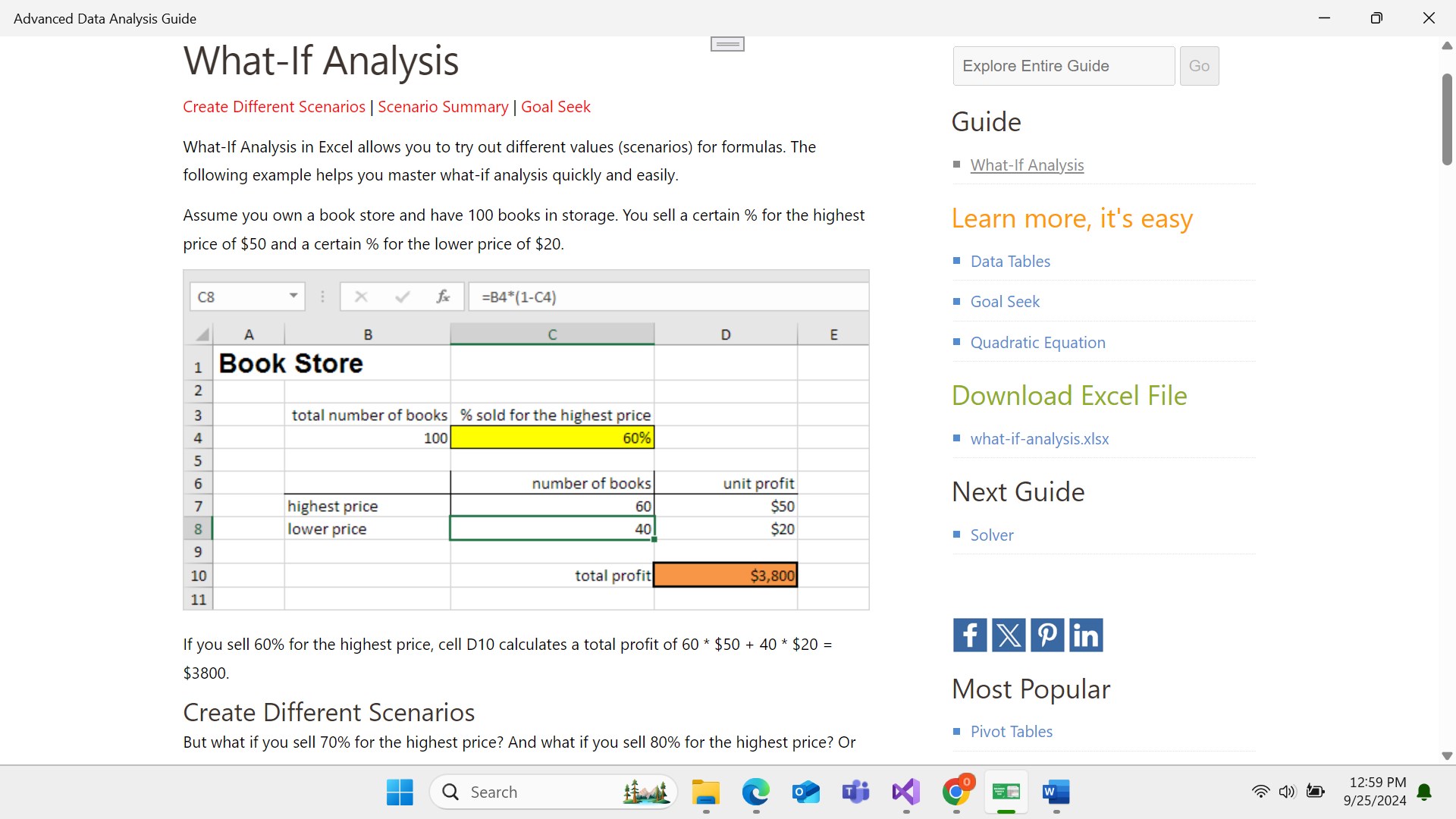The height and width of the screenshot is (819, 1456).
Task: Click the small handle bar at top center
Action: pyautogui.click(x=727, y=45)
